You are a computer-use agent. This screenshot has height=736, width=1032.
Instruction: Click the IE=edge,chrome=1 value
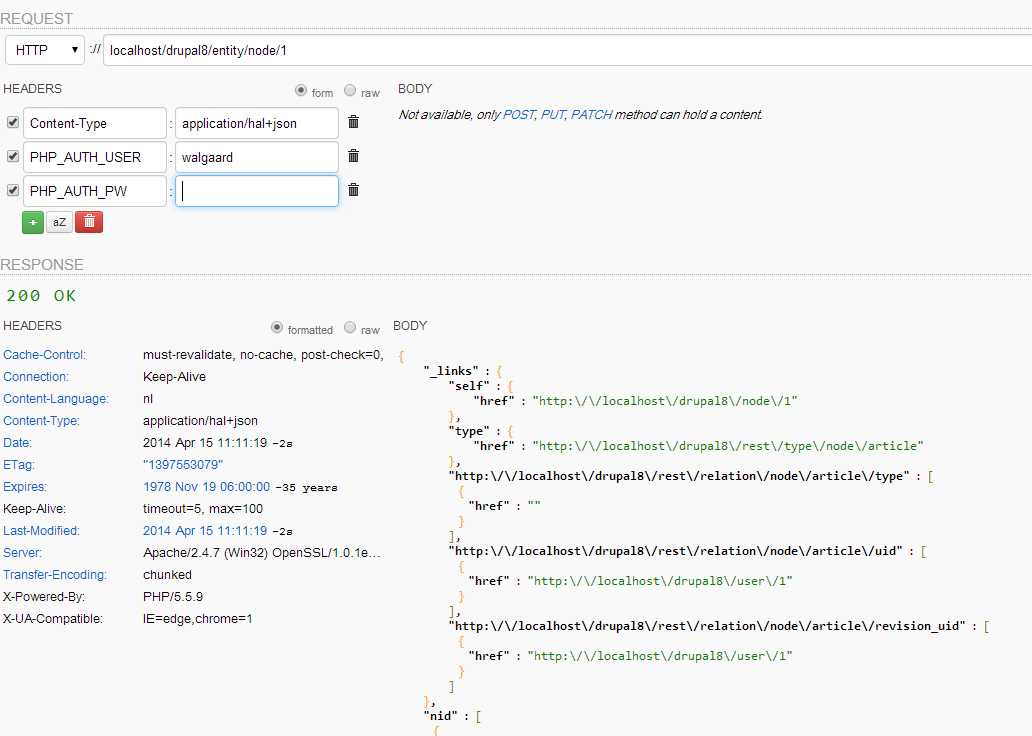(x=197, y=619)
